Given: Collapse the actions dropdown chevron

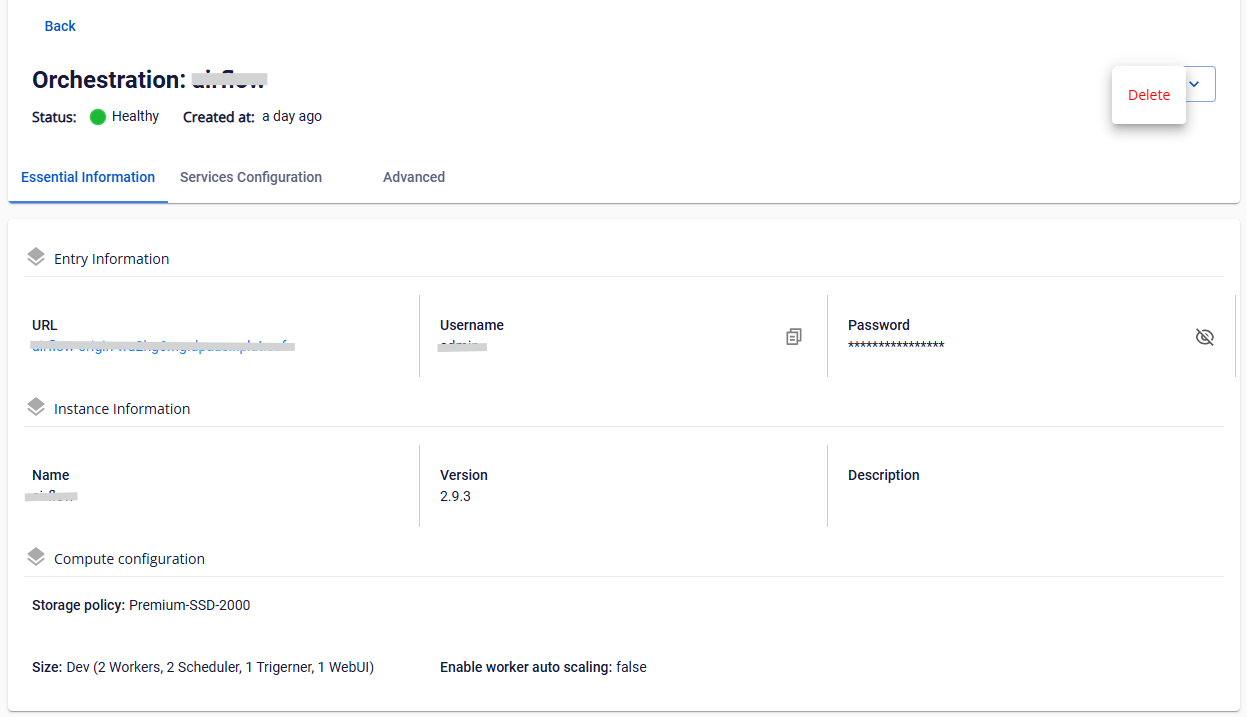Looking at the screenshot, I should (1194, 84).
